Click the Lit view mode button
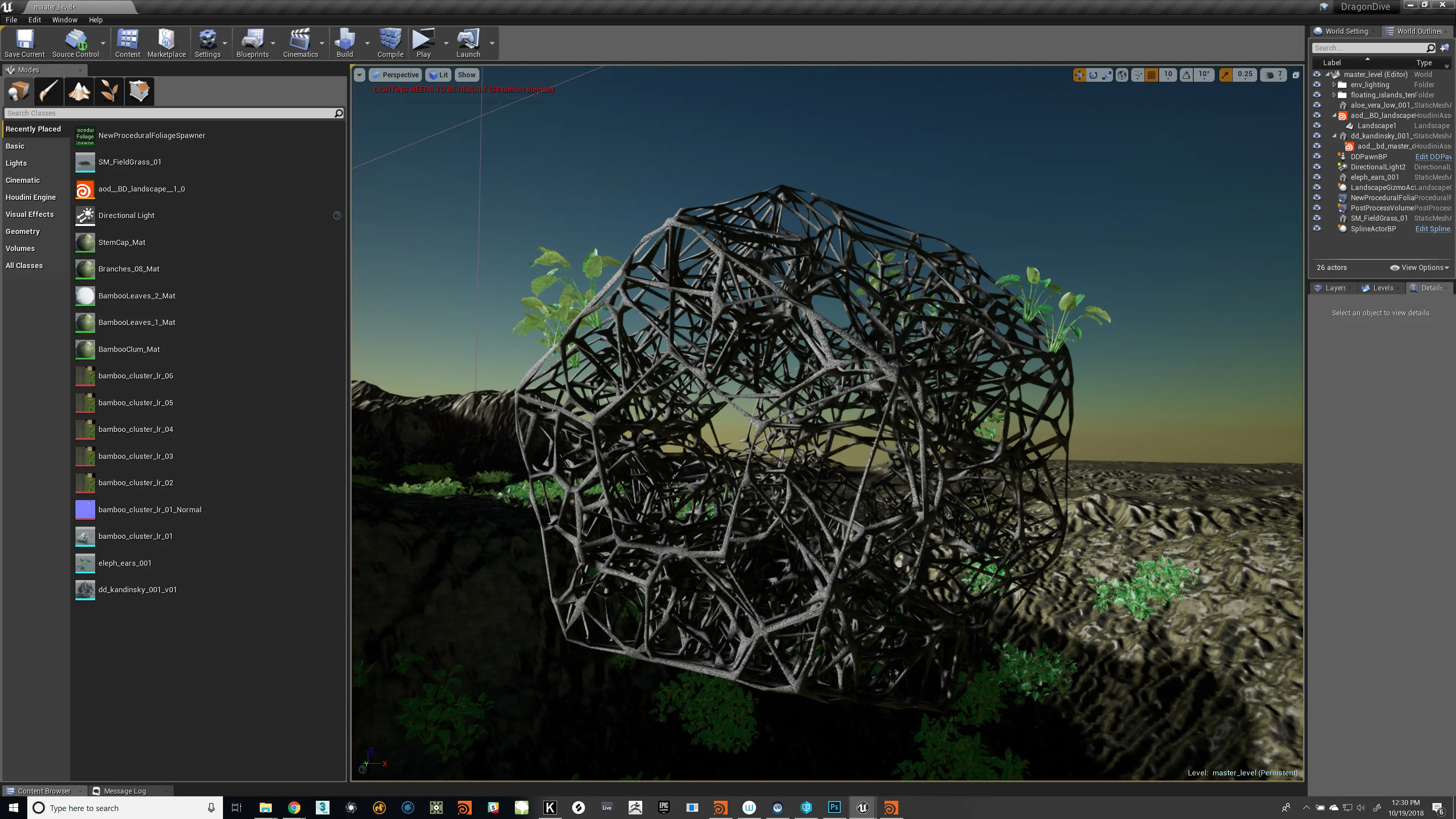Image resolution: width=1456 pixels, height=819 pixels. tap(438, 75)
